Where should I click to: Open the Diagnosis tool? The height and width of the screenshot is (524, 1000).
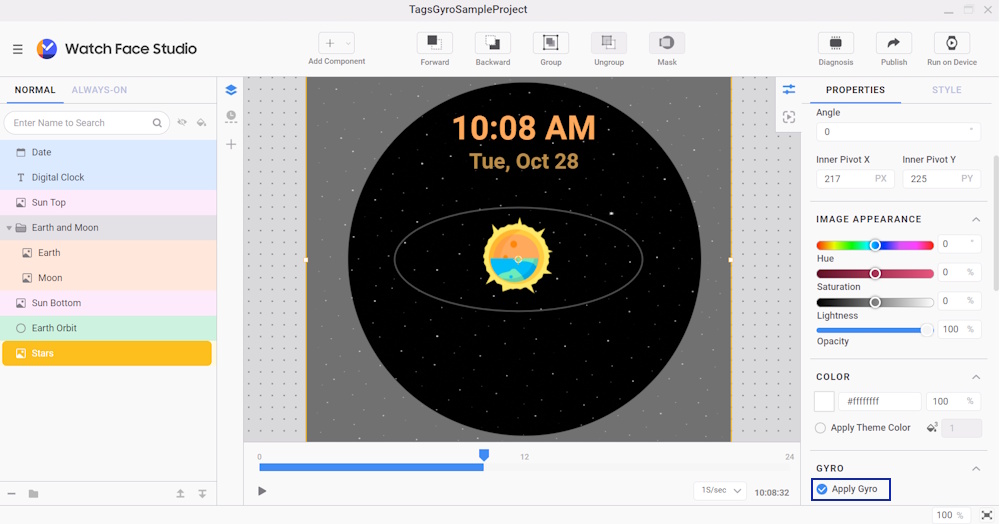coord(835,43)
